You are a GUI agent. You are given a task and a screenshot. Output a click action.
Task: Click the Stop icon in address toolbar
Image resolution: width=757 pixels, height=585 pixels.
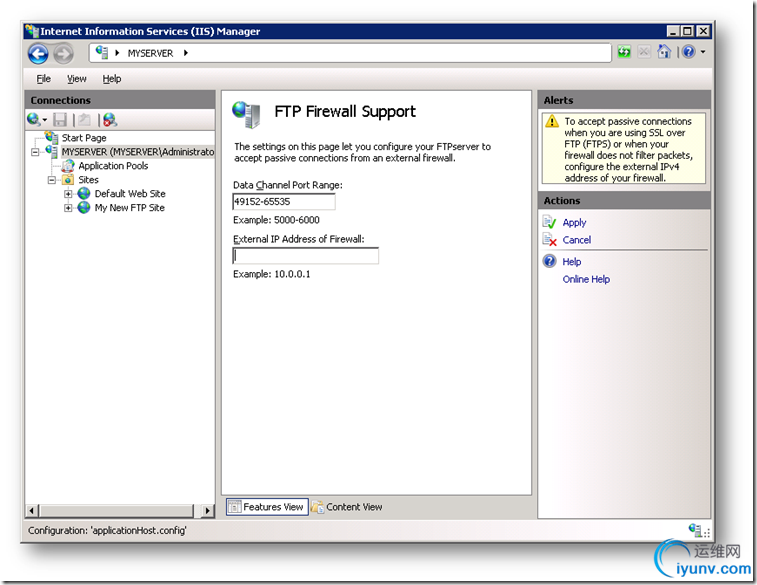click(x=644, y=52)
